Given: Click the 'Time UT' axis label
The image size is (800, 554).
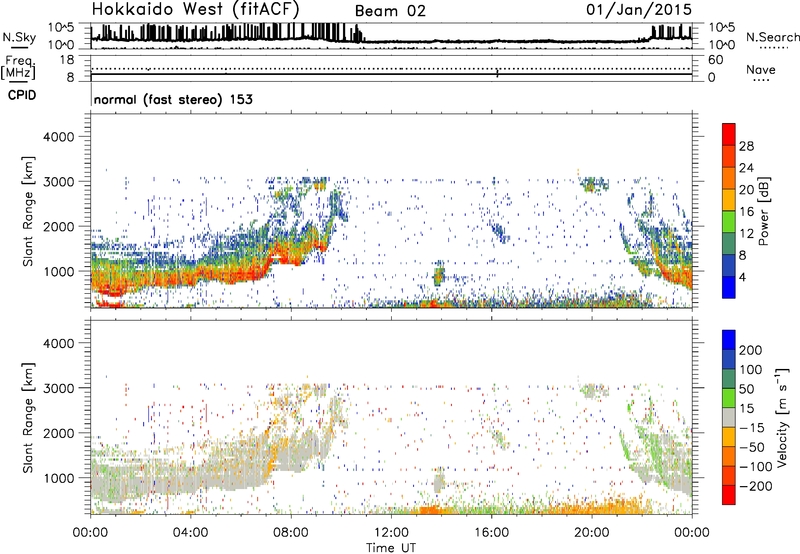Looking at the screenshot, I should pyautogui.click(x=391, y=547).
